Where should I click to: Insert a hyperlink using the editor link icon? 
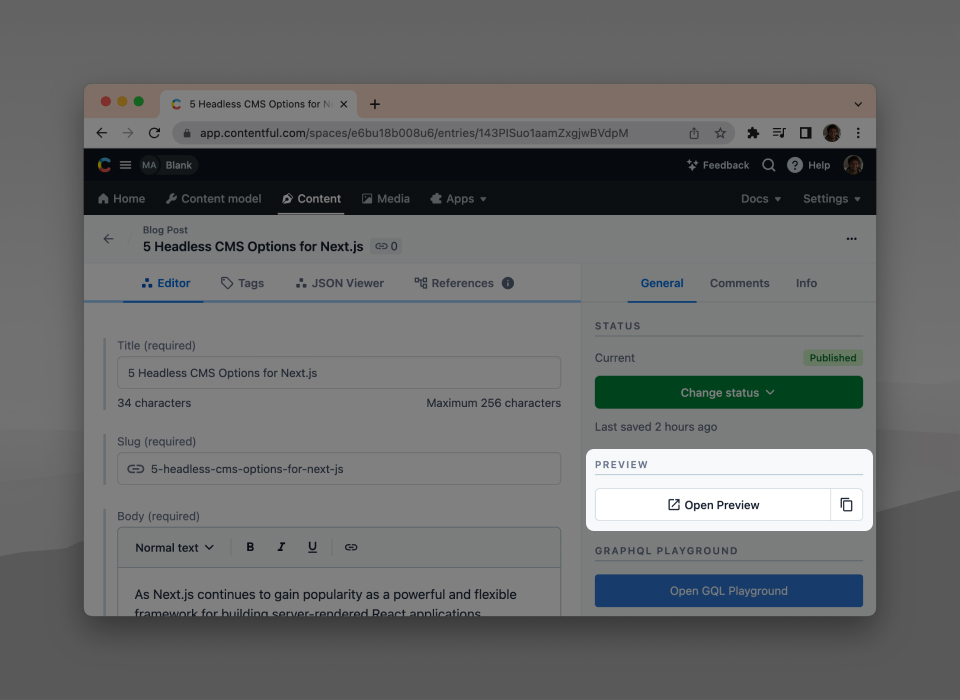(x=350, y=547)
